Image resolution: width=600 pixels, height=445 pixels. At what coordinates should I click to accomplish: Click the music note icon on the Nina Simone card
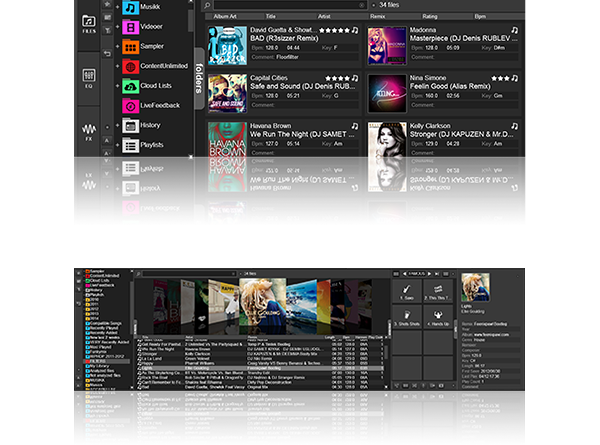click(x=515, y=78)
